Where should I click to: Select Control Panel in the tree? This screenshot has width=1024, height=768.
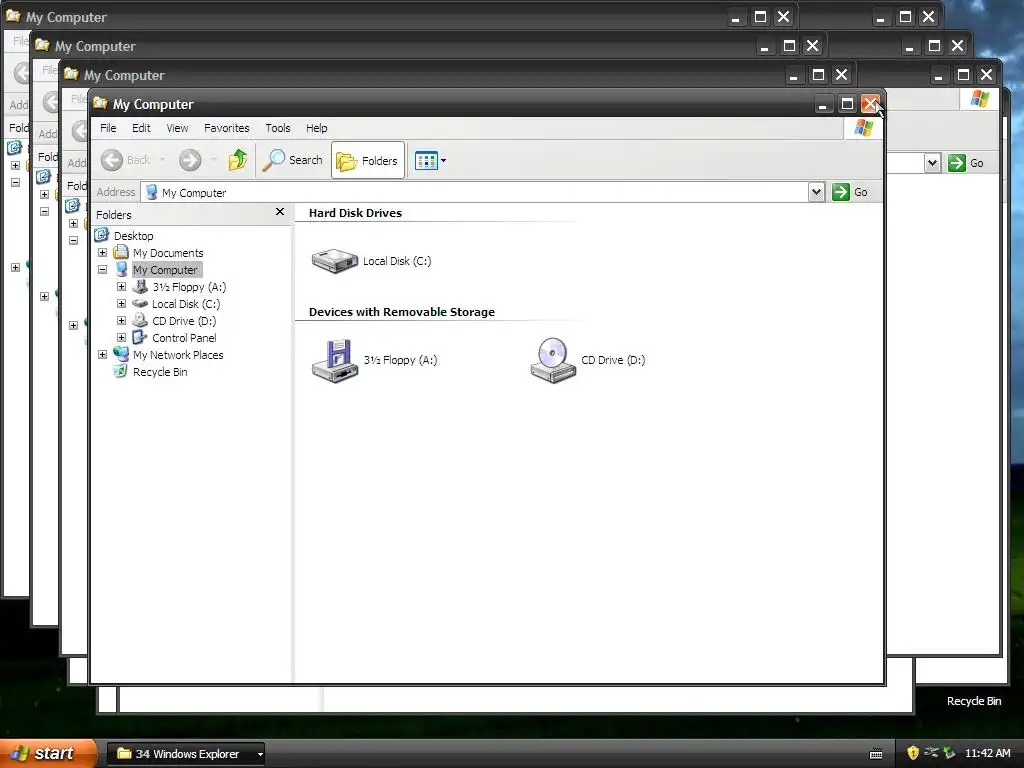point(184,338)
